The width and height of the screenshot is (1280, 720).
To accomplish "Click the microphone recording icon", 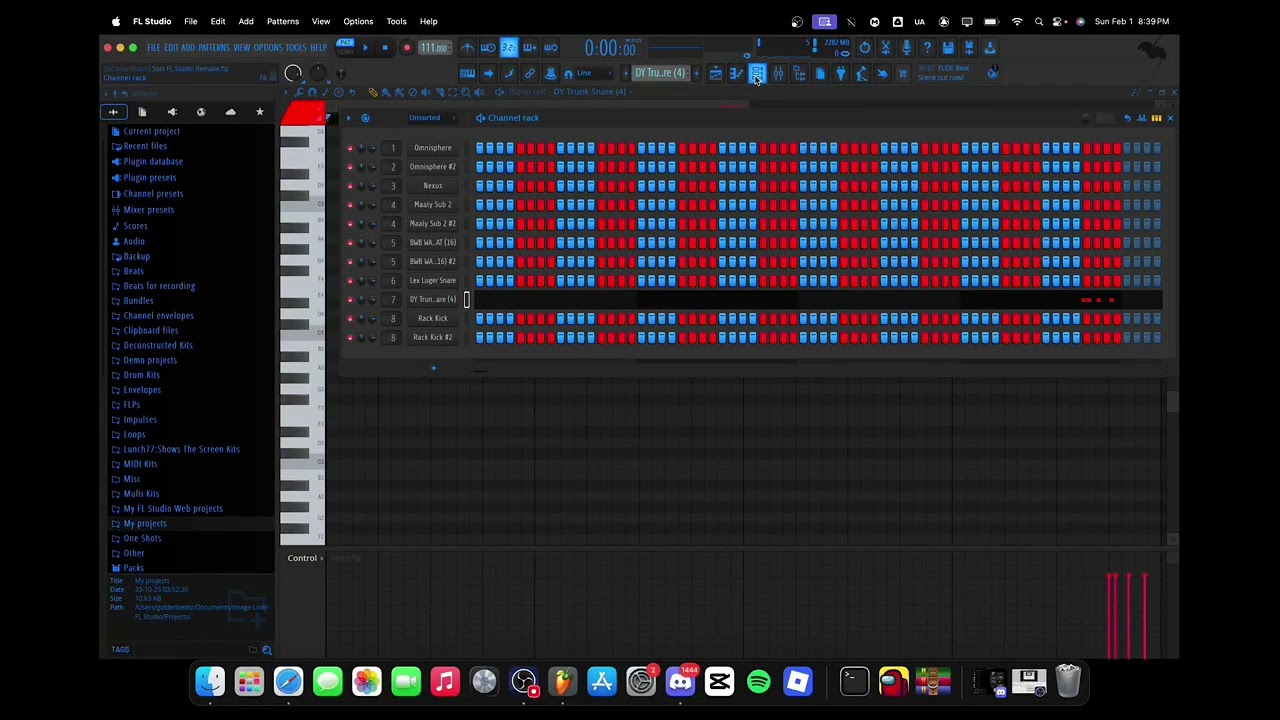I will 906,47.
